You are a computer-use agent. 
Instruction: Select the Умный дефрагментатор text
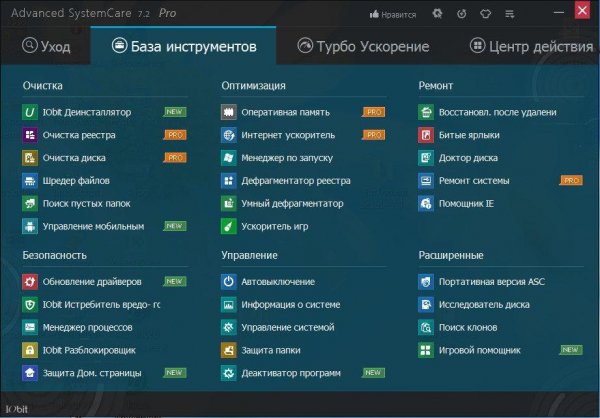(292, 203)
